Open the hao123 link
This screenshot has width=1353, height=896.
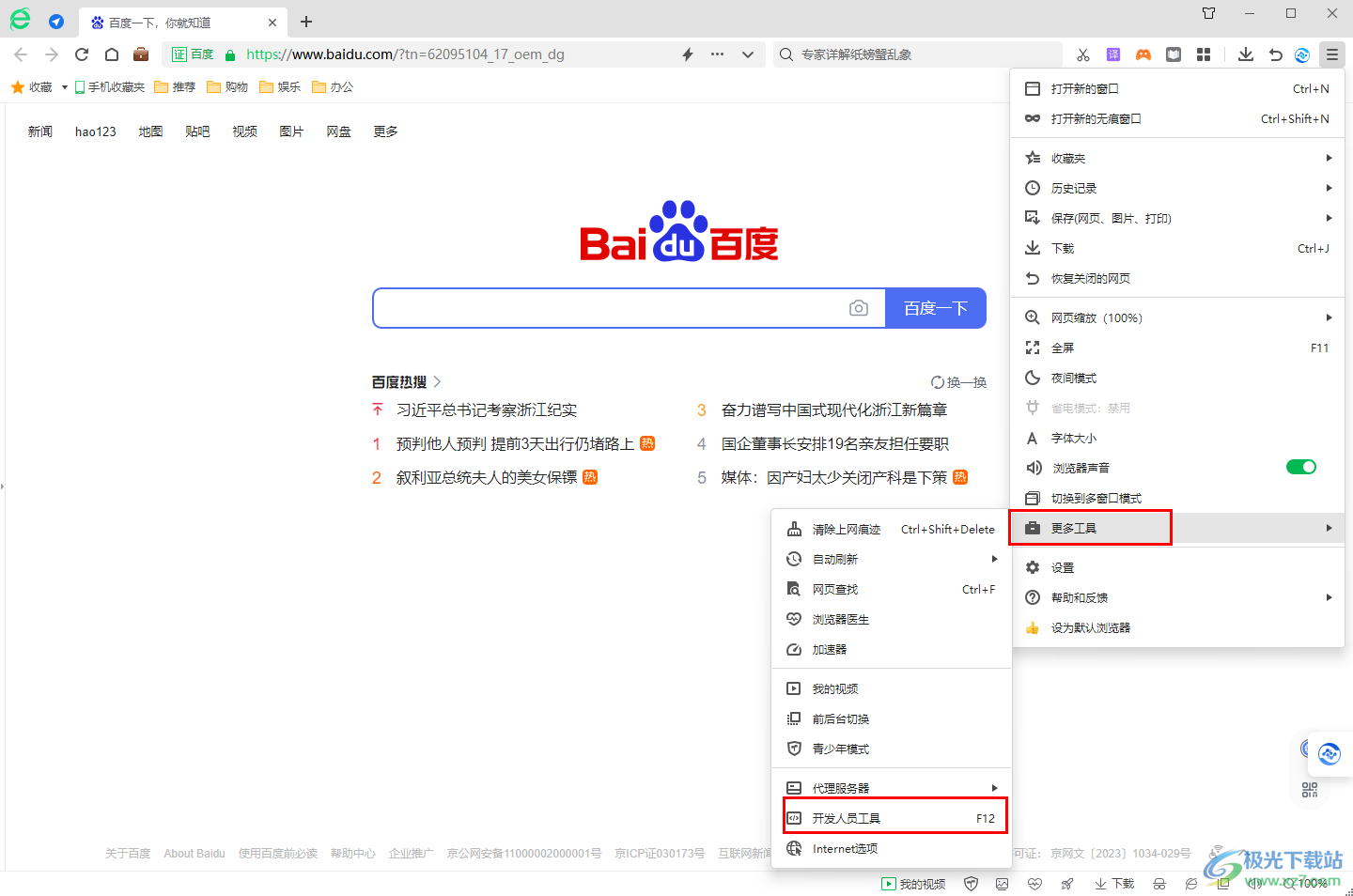click(x=96, y=131)
